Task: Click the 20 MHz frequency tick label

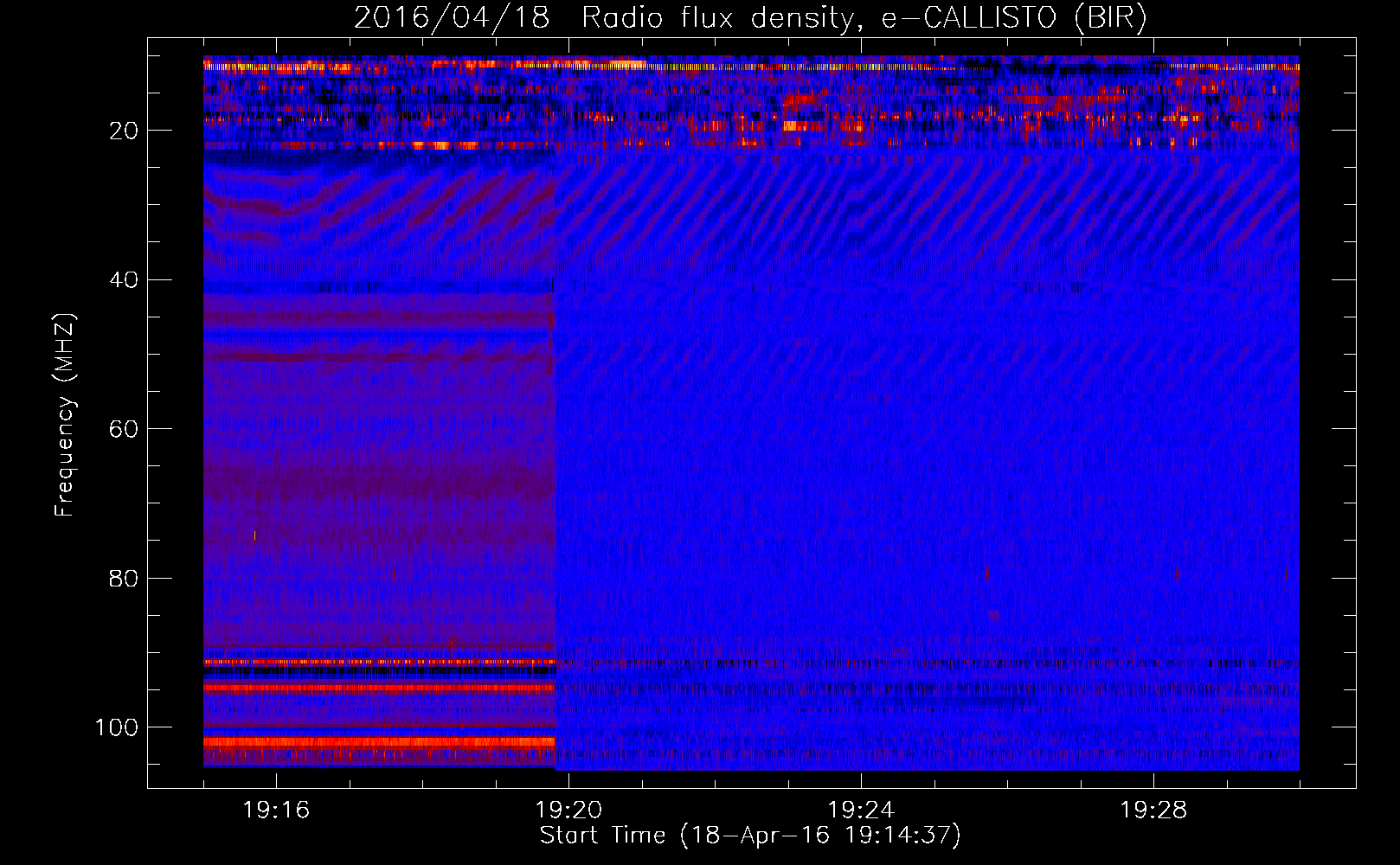Action: 124,131
